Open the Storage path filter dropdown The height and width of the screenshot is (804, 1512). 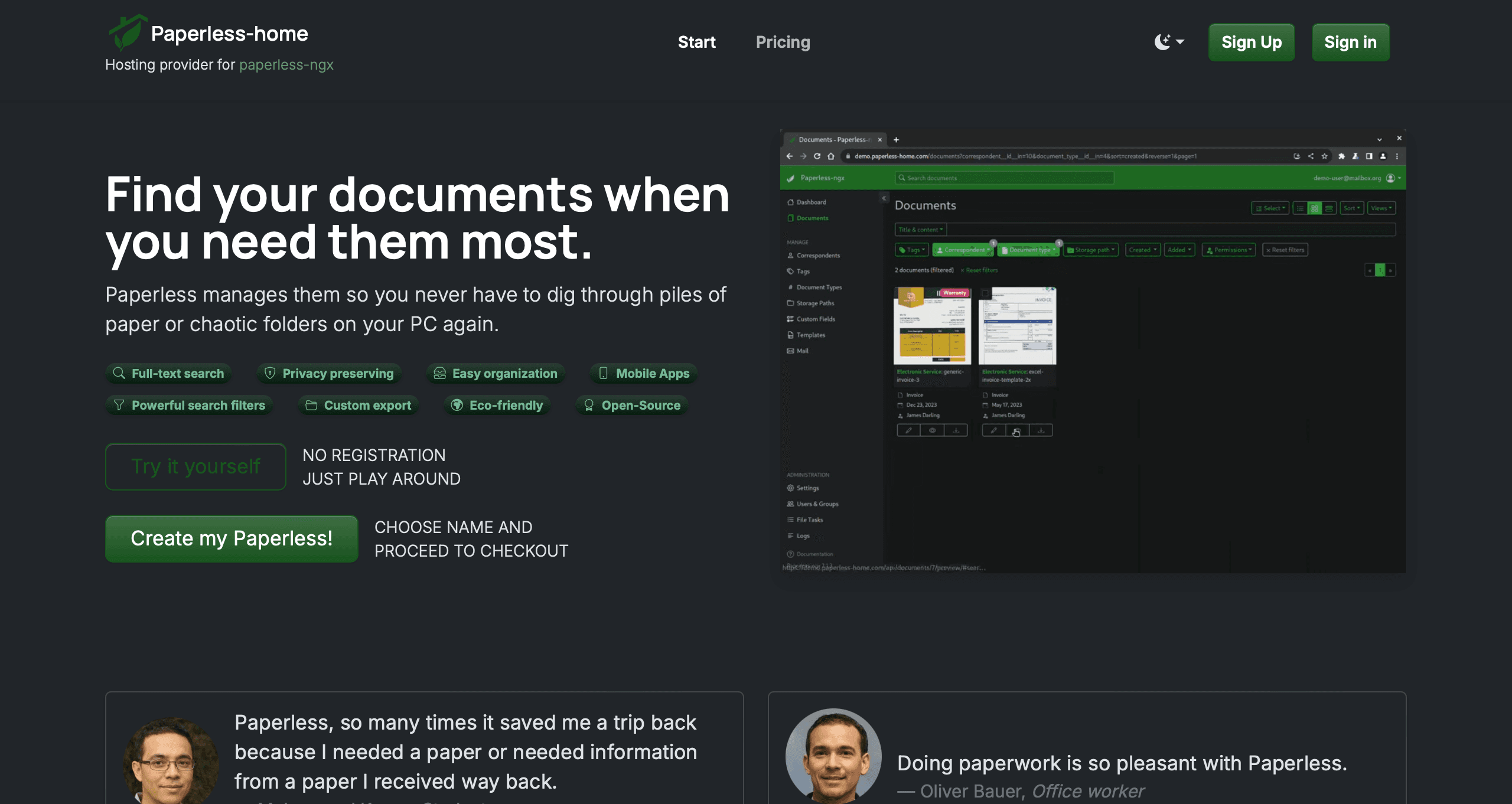point(1091,250)
